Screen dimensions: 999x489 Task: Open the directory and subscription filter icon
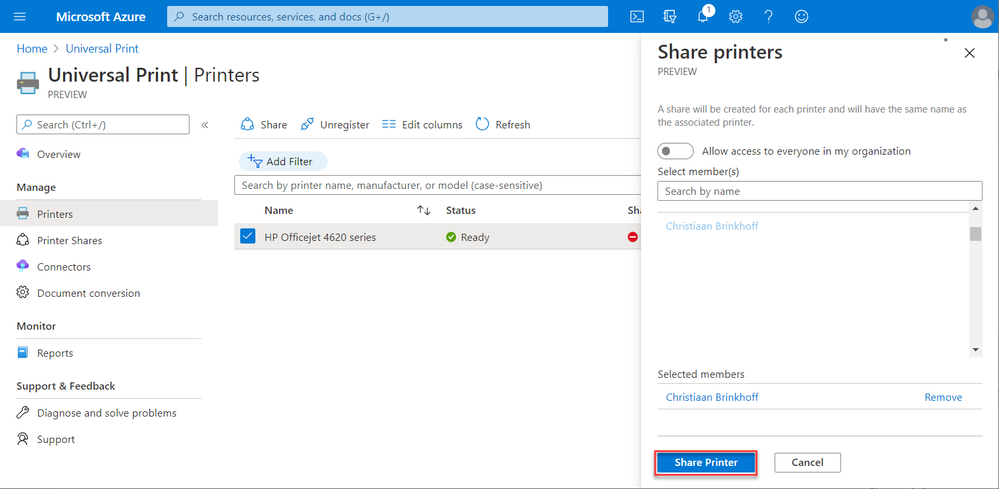[x=670, y=17]
